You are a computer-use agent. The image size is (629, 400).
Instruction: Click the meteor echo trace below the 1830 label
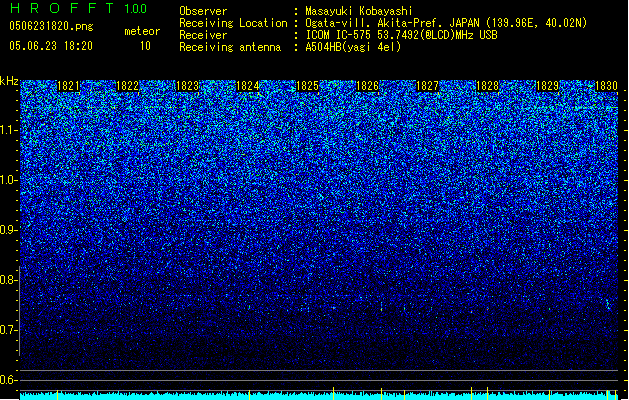click(608, 304)
